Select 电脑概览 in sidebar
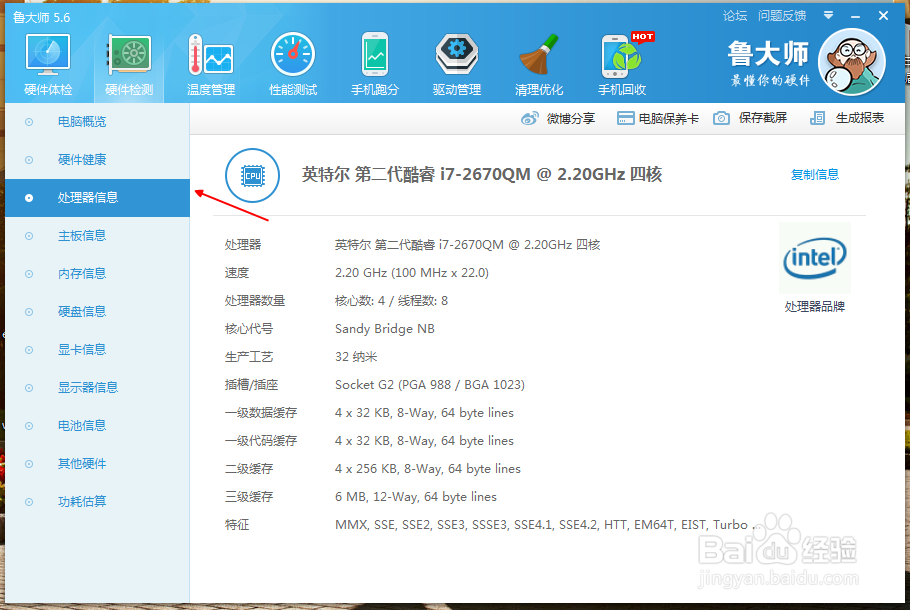The width and height of the screenshot is (910, 610). coord(98,122)
